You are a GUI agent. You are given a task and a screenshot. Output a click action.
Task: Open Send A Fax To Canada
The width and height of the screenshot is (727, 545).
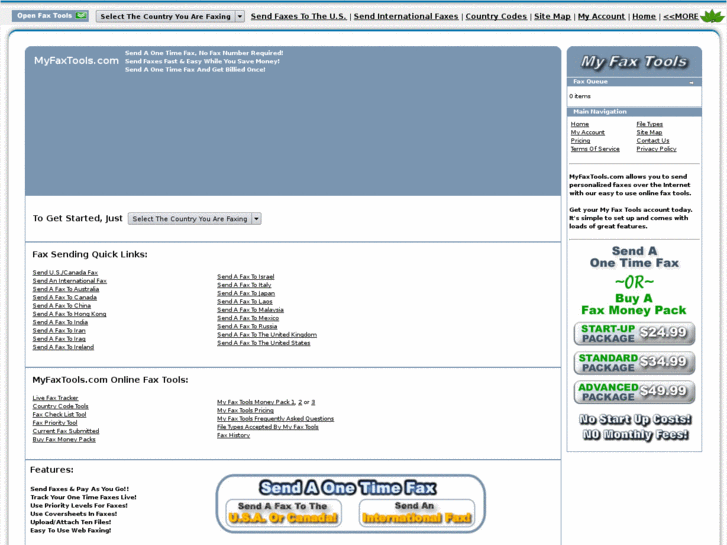64,297
